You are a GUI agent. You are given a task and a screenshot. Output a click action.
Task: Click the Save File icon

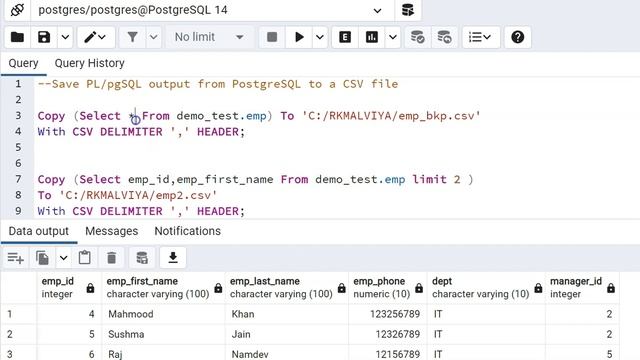coord(44,37)
